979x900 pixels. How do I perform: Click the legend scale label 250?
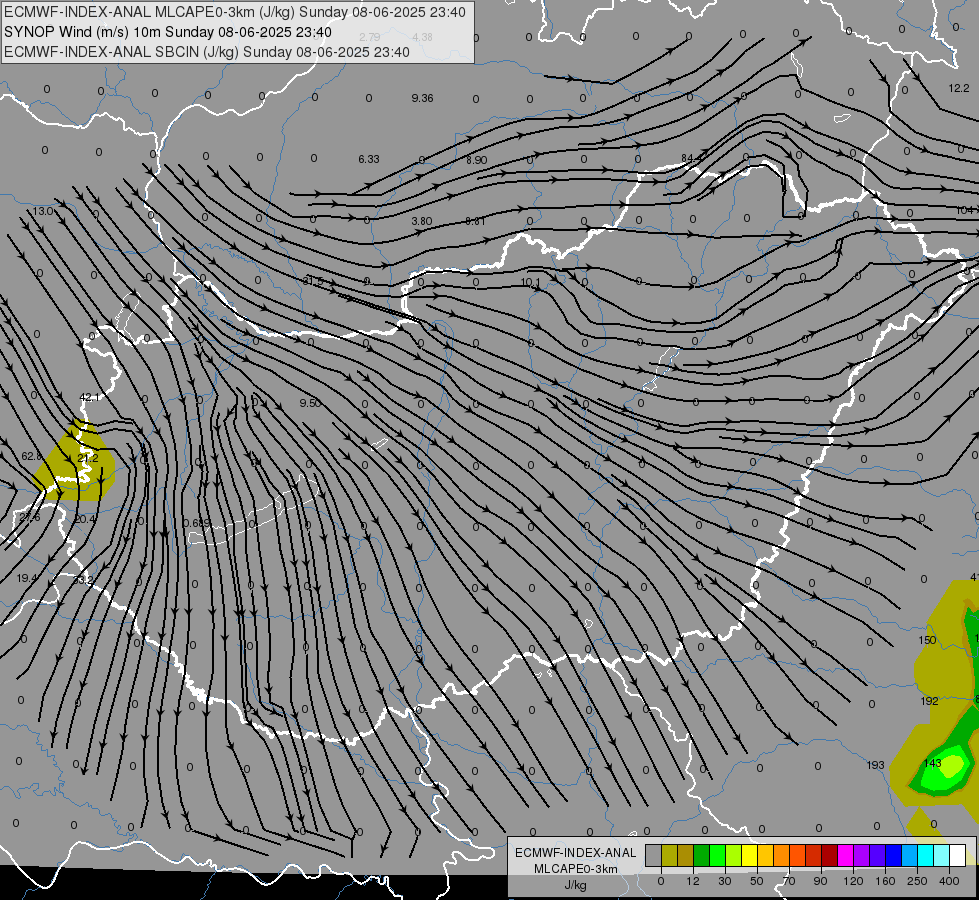pos(917,881)
